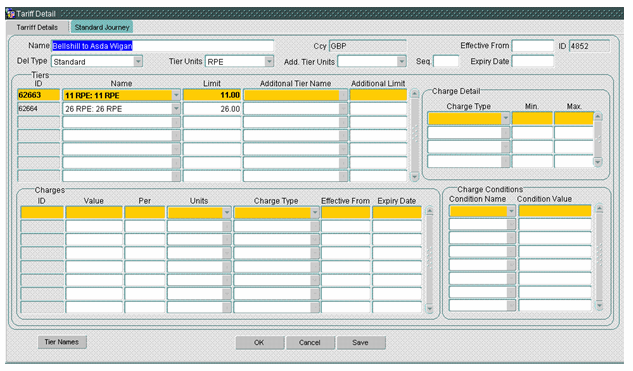Image resolution: width=633 pixels, height=371 pixels.
Task: Click the Cancel button
Action: click(x=310, y=342)
